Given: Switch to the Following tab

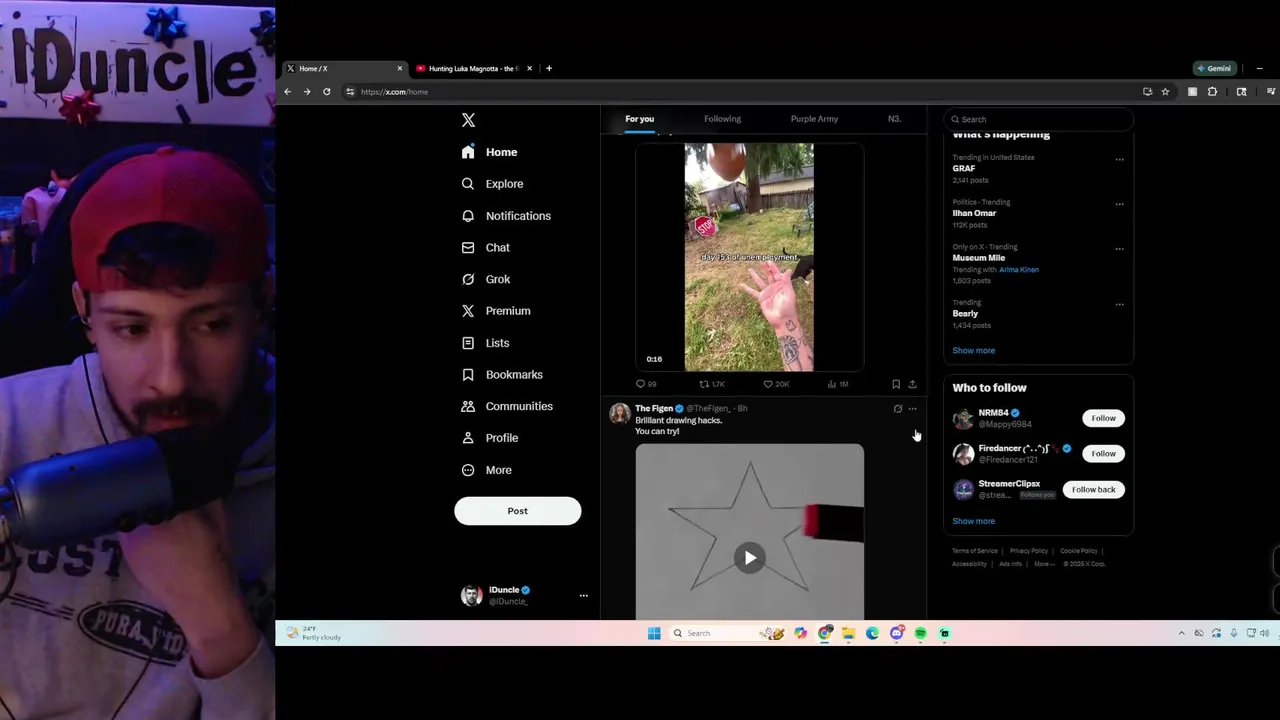Looking at the screenshot, I should tap(722, 119).
